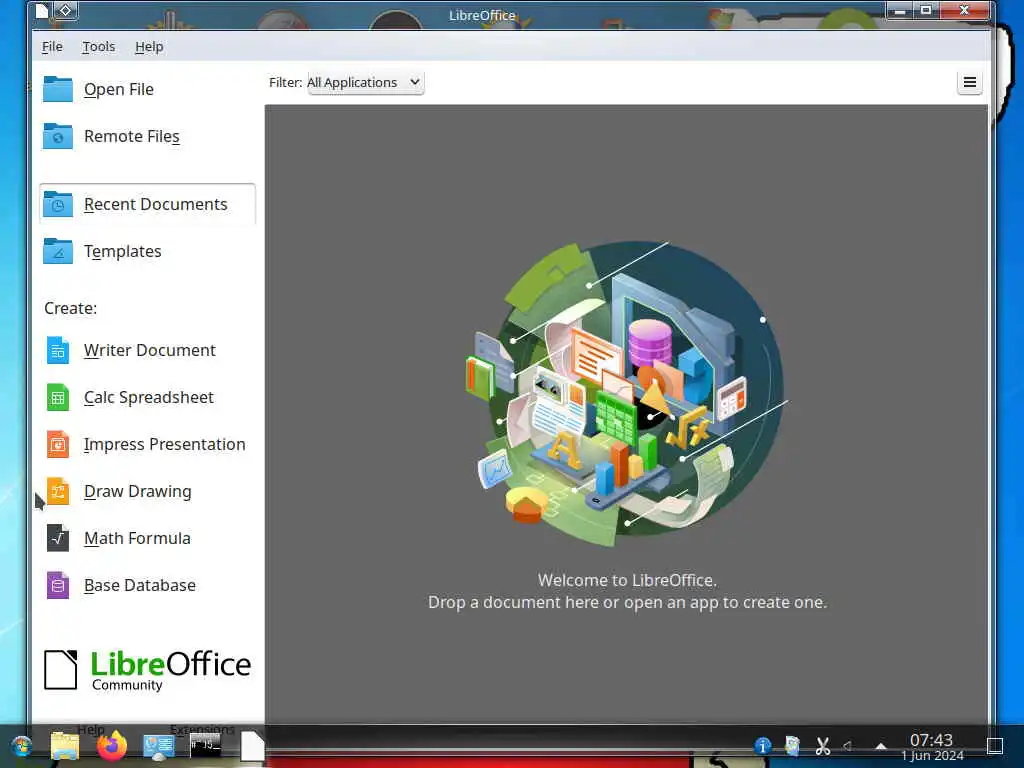This screenshot has width=1024, height=768.
Task: Click the show desktop button
Action: pos(995,745)
